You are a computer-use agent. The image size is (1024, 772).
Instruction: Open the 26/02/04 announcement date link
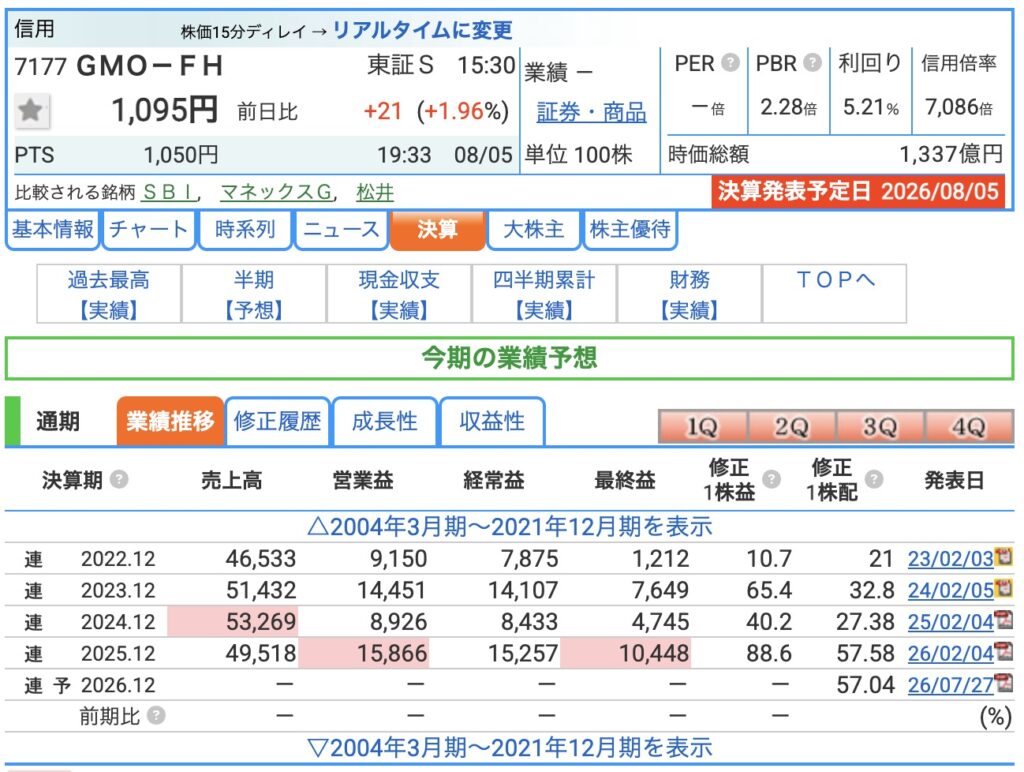click(x=950, y=653)
